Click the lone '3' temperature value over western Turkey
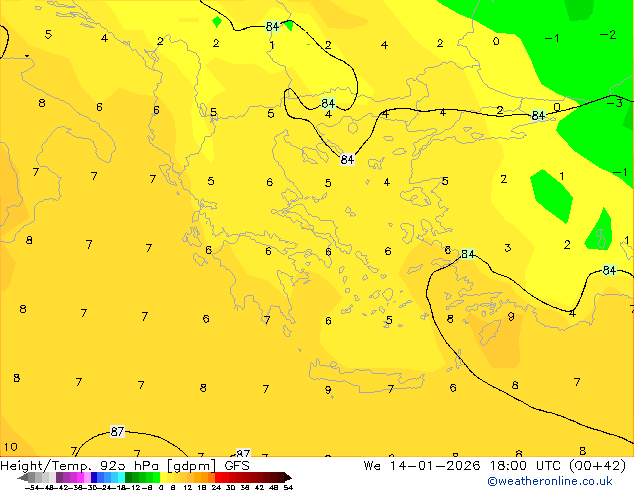This screenshot has height=490, width=634. click(507, 247)
